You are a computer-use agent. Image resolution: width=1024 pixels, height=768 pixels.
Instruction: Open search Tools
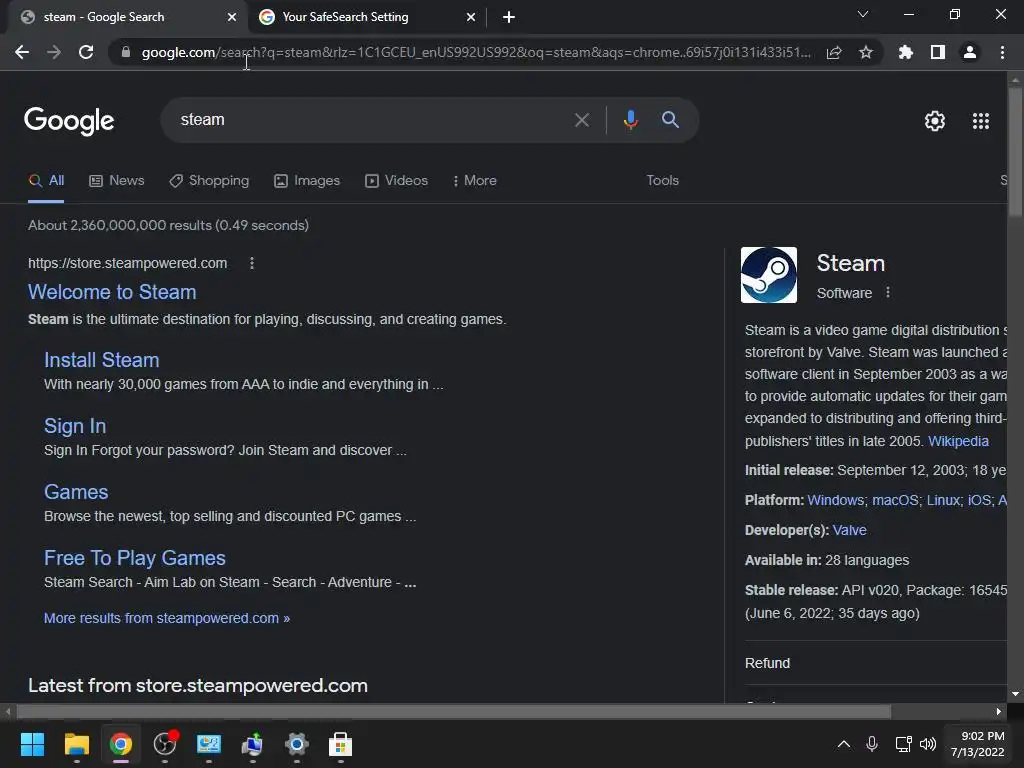tap(662, 181)
